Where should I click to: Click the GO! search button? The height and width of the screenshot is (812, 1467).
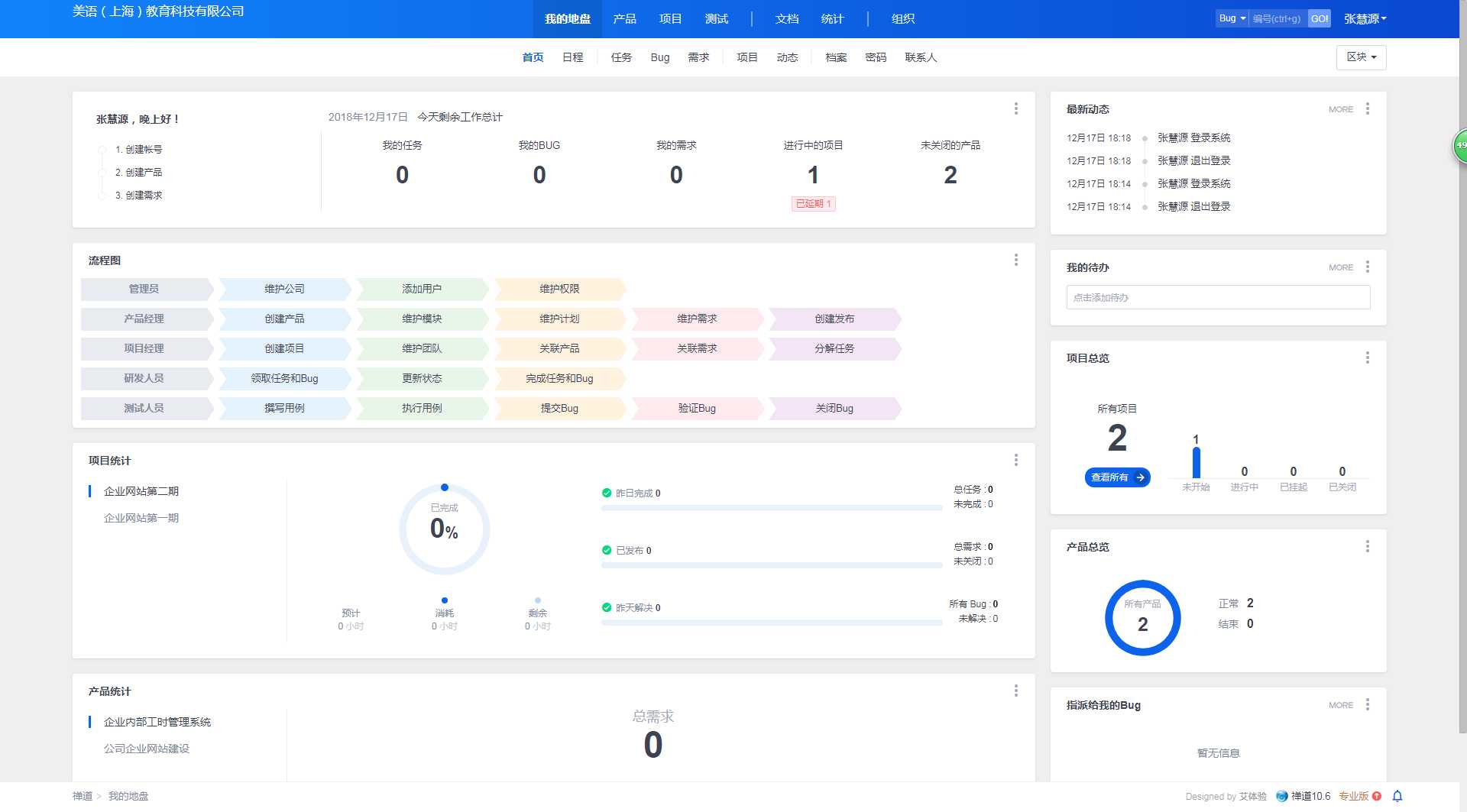[x=1320, y=18]
